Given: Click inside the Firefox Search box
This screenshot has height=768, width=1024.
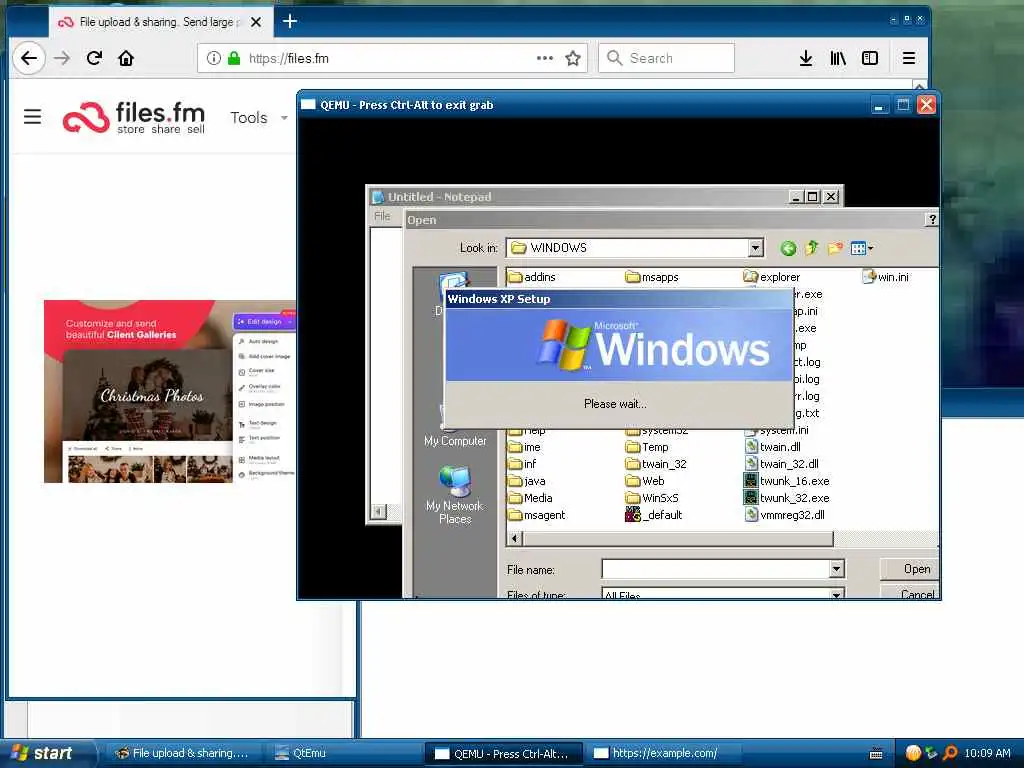Looking at the screenshot, I should (x=666, y=58).
